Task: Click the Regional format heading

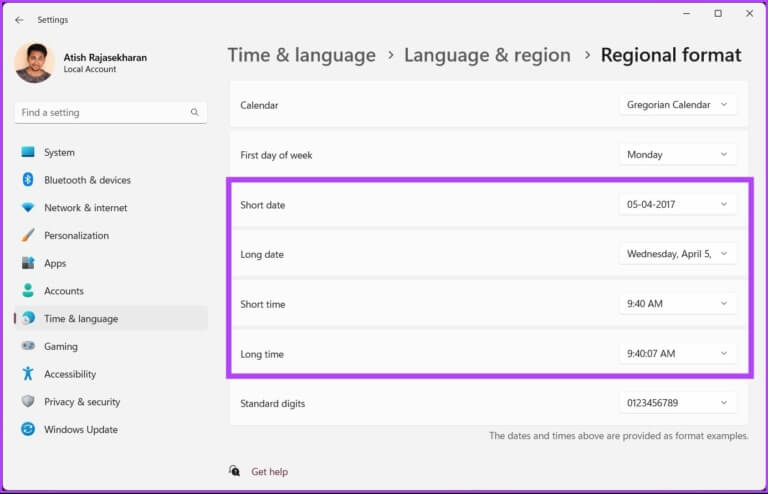Action: pos(671,55)
